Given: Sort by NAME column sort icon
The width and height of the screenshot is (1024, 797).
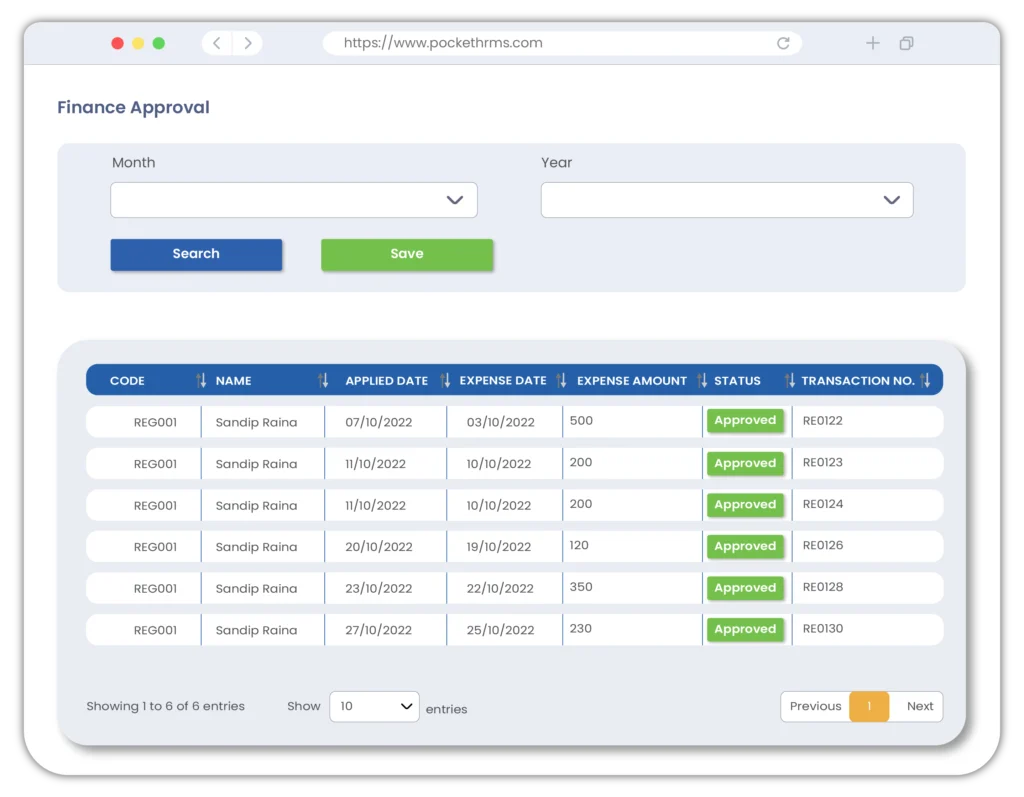Looking at the screenshot, I should 323,380.
